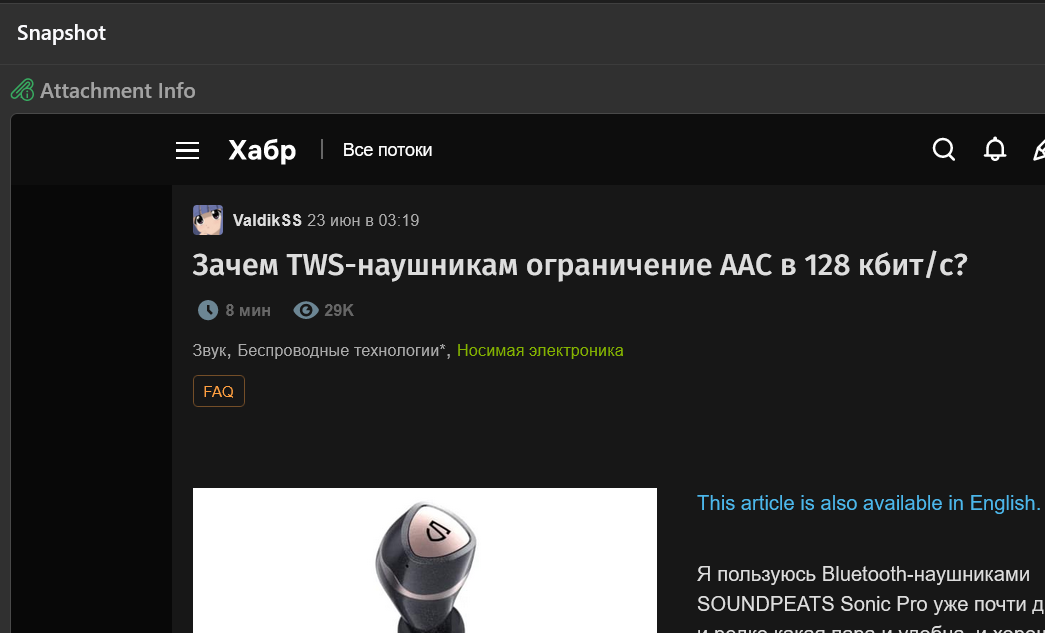The width and height of the screenshot is (1045, 633).
Task: Open Беспроводные технологии hub link
Action: pyautogui.click(x=339, y=350)
